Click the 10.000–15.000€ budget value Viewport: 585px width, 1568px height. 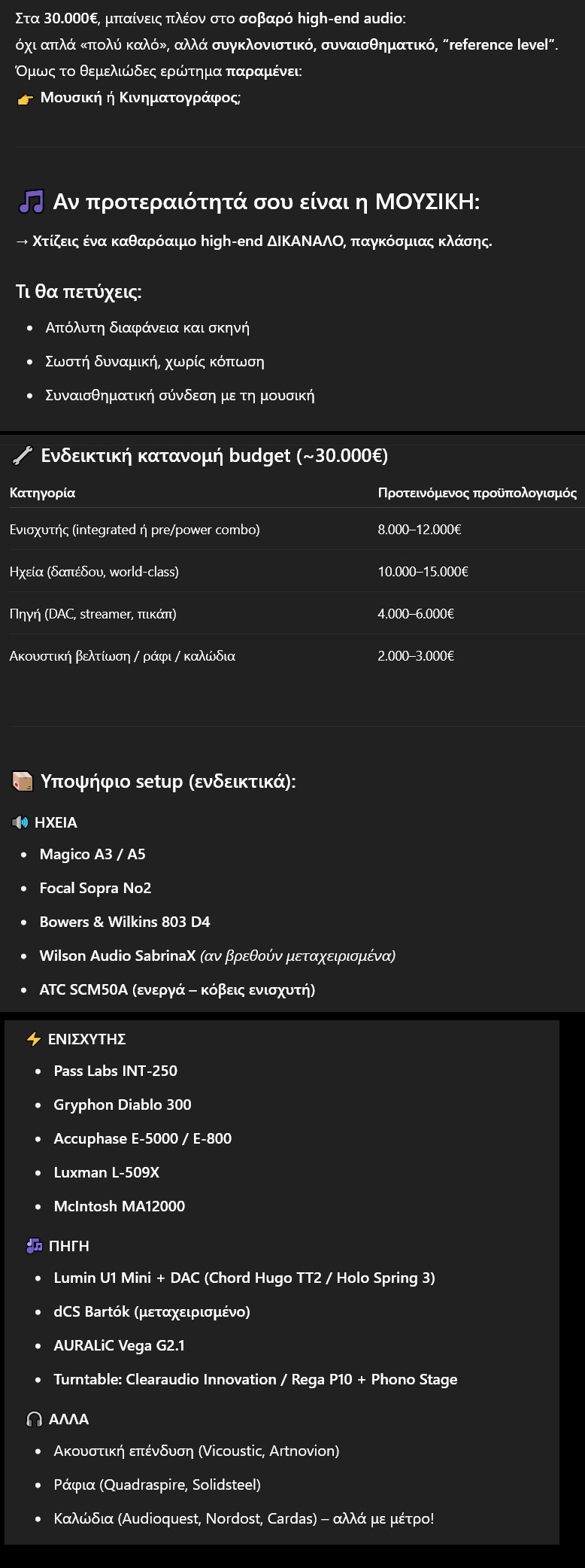(423, 572)
